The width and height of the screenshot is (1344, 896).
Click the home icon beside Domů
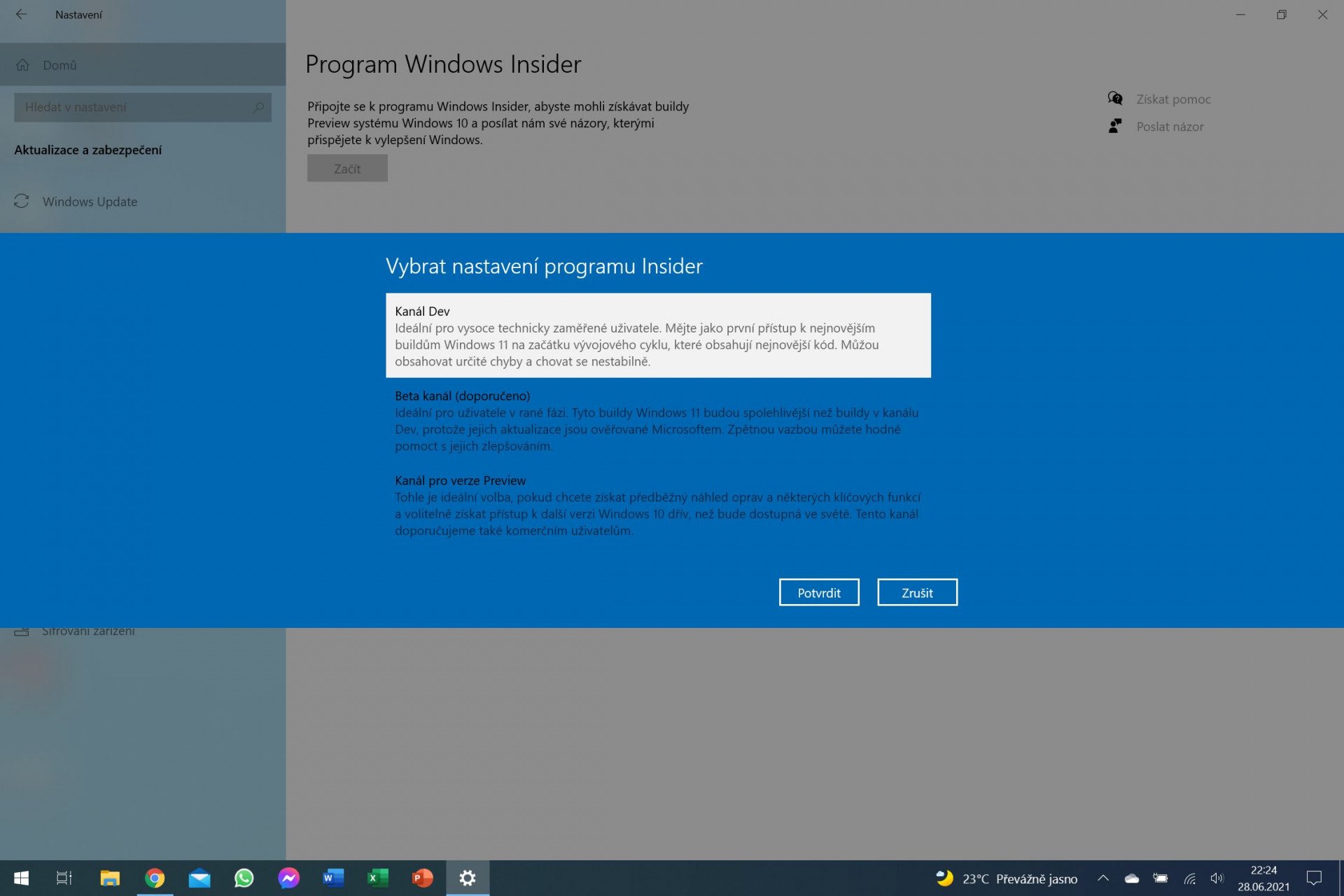[22, 64]
